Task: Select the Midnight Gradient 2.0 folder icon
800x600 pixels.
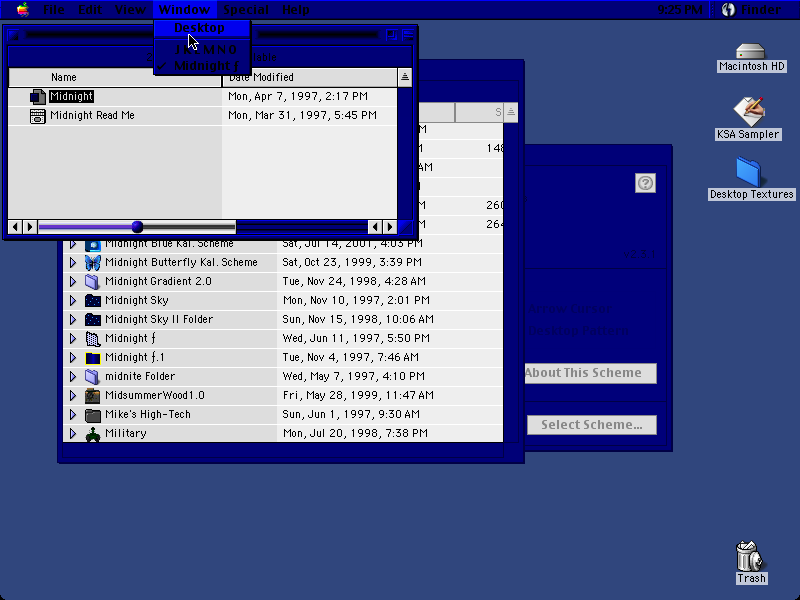Action: (x=92, y=281)
